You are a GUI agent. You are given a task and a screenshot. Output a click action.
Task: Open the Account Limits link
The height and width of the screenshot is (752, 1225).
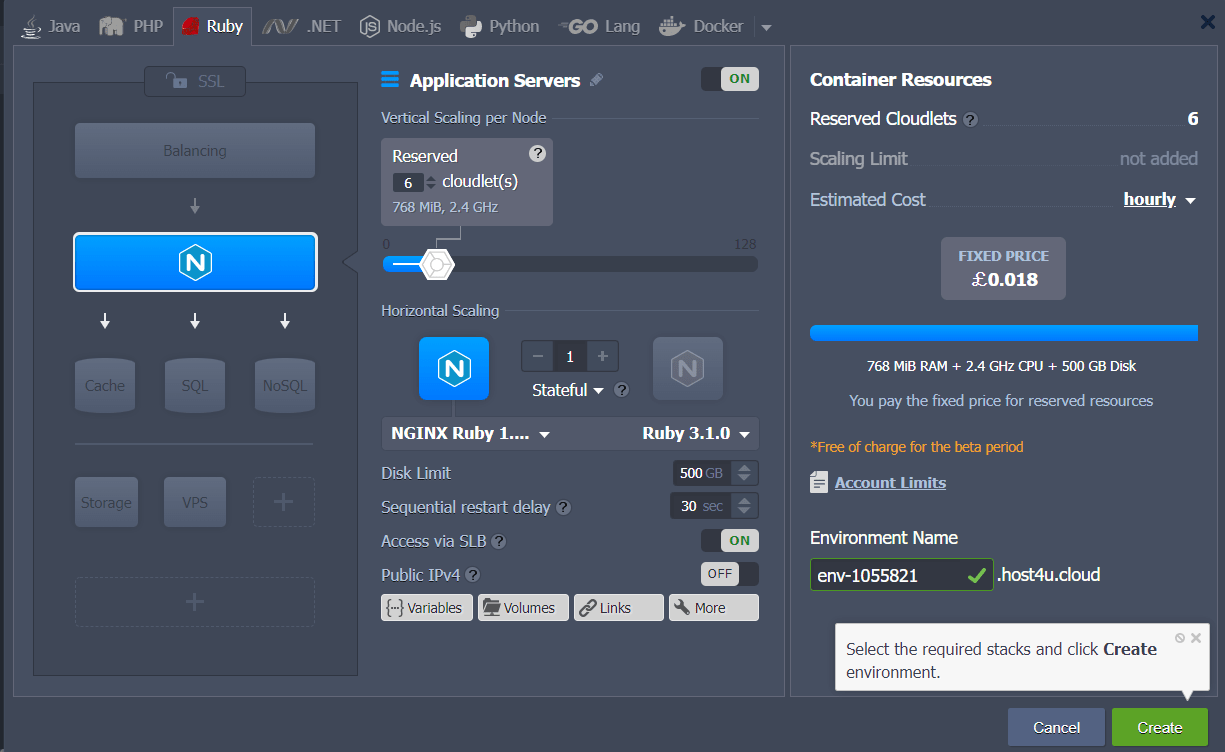[x=890, y=482]
